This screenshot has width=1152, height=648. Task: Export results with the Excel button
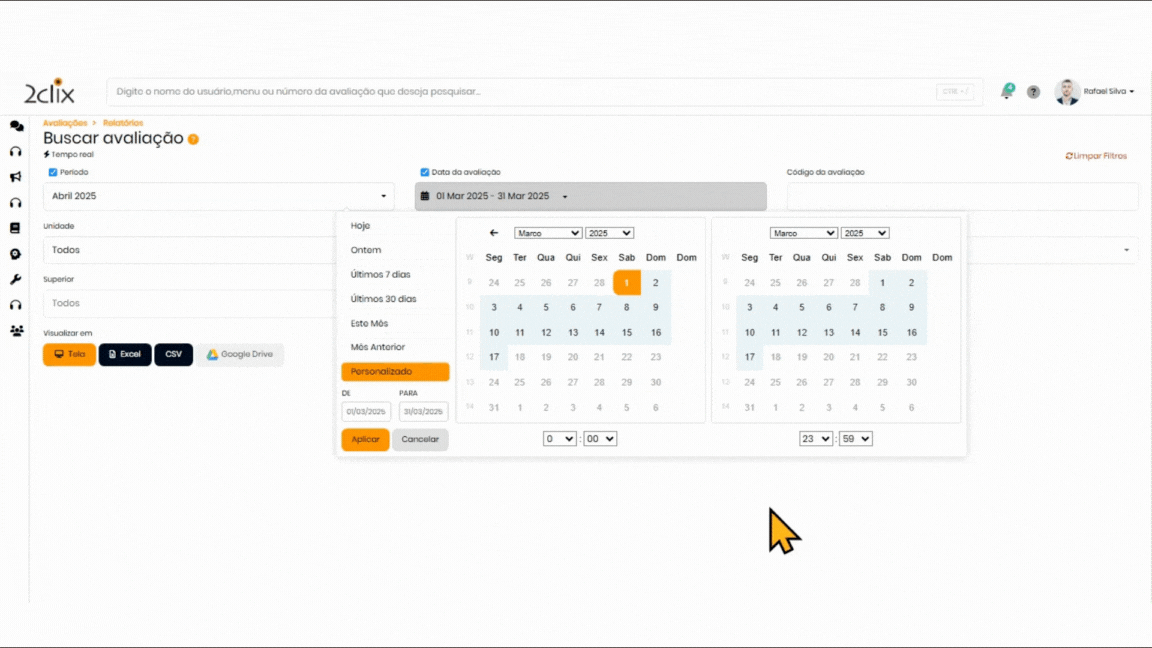tap(125, 354)
